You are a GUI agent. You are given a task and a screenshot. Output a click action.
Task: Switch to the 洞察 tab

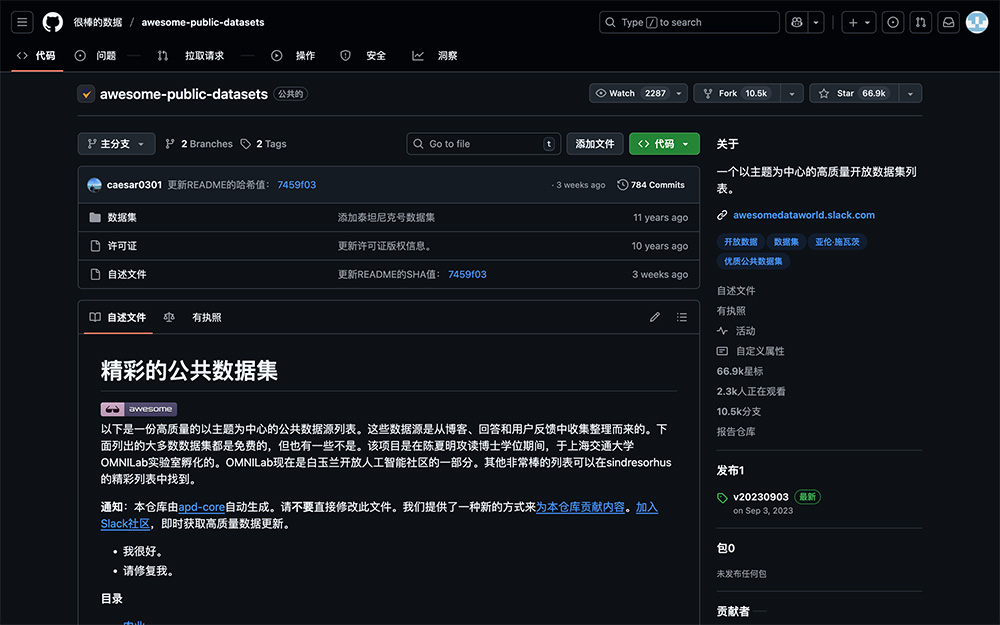(435, 55)
